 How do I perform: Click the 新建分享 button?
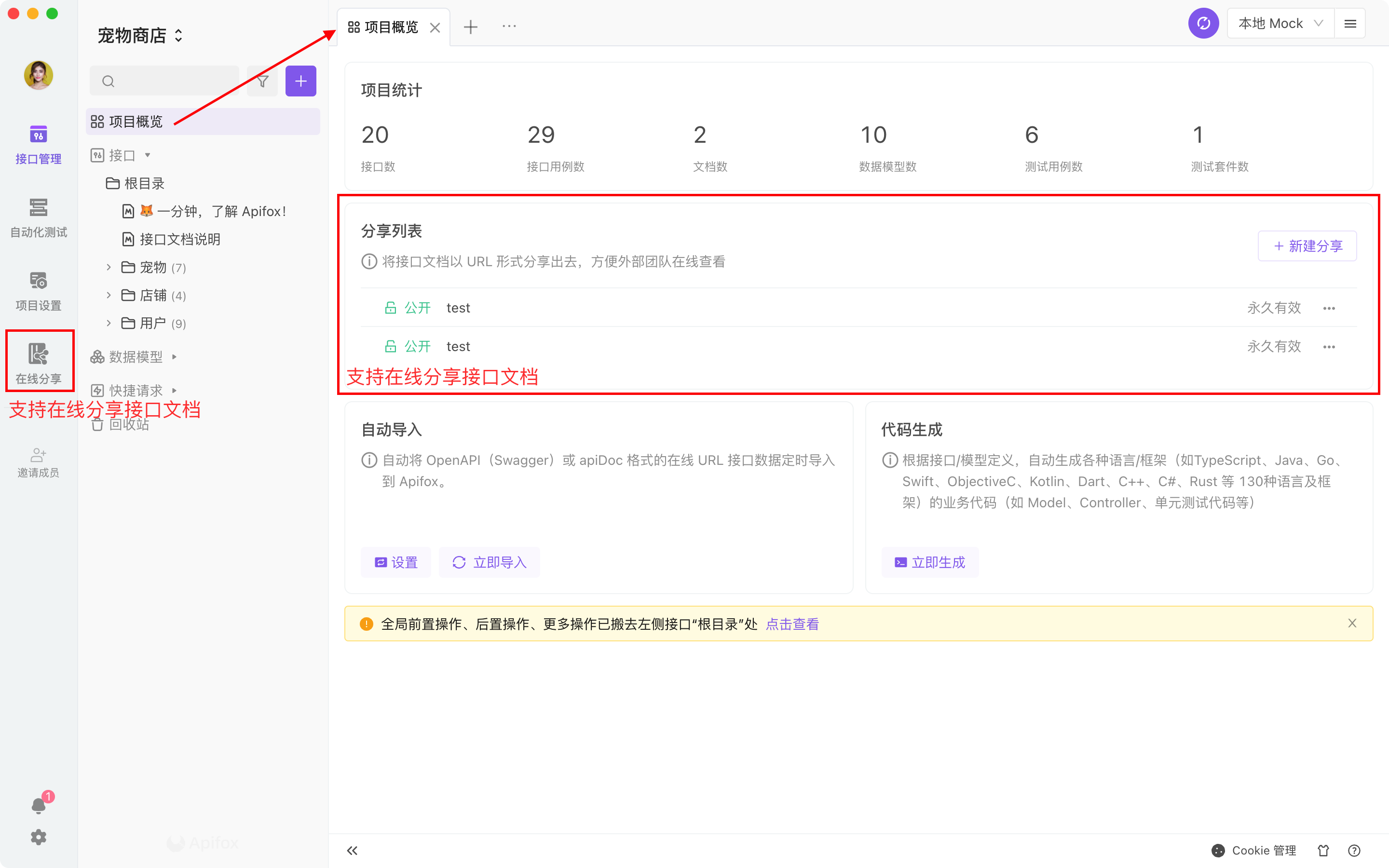pyautogui.click(x=1307, y=246)
